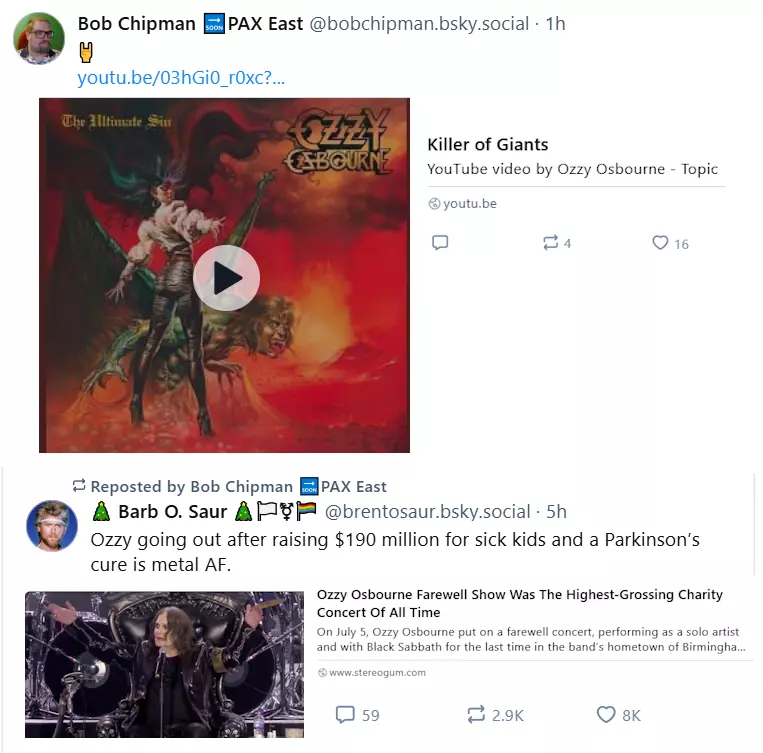Like the post with 8K likes
Screen dimensions: 763x753
618,715
